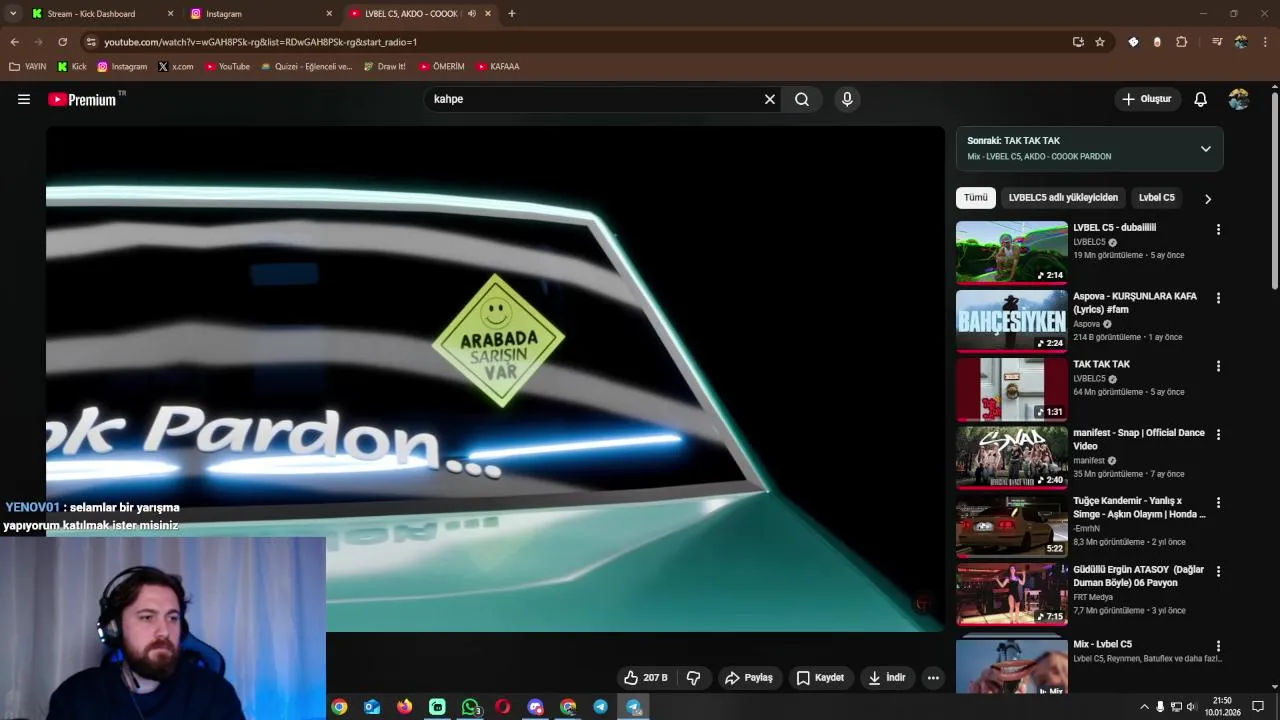
Task: Open the YouTube account avatar menu
Action: point(1239,99)
